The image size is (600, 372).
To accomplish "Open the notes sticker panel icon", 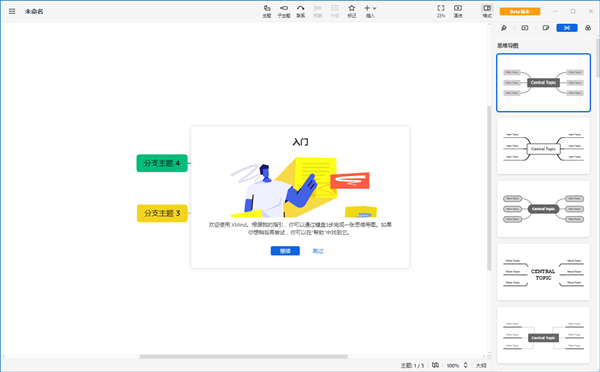I will coord(546,28).
